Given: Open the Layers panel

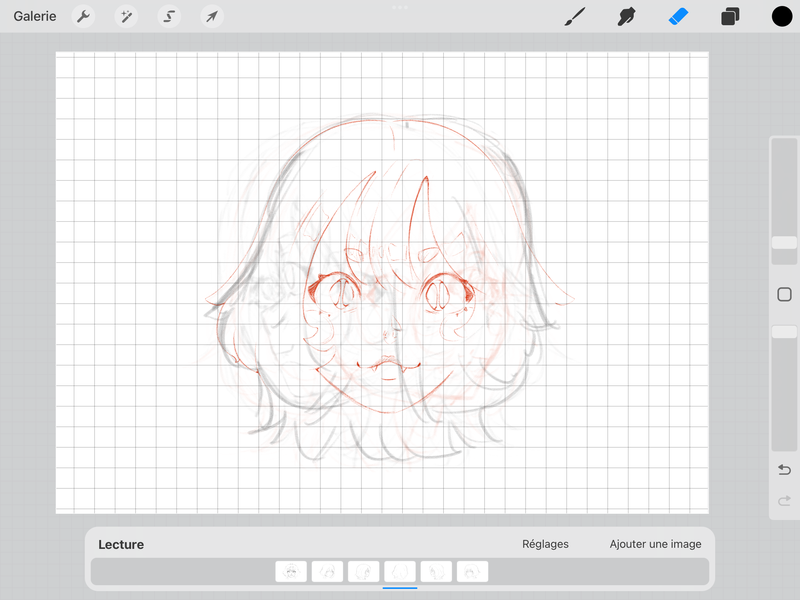Looking at the screenshot, I should (x=730, y=17).
